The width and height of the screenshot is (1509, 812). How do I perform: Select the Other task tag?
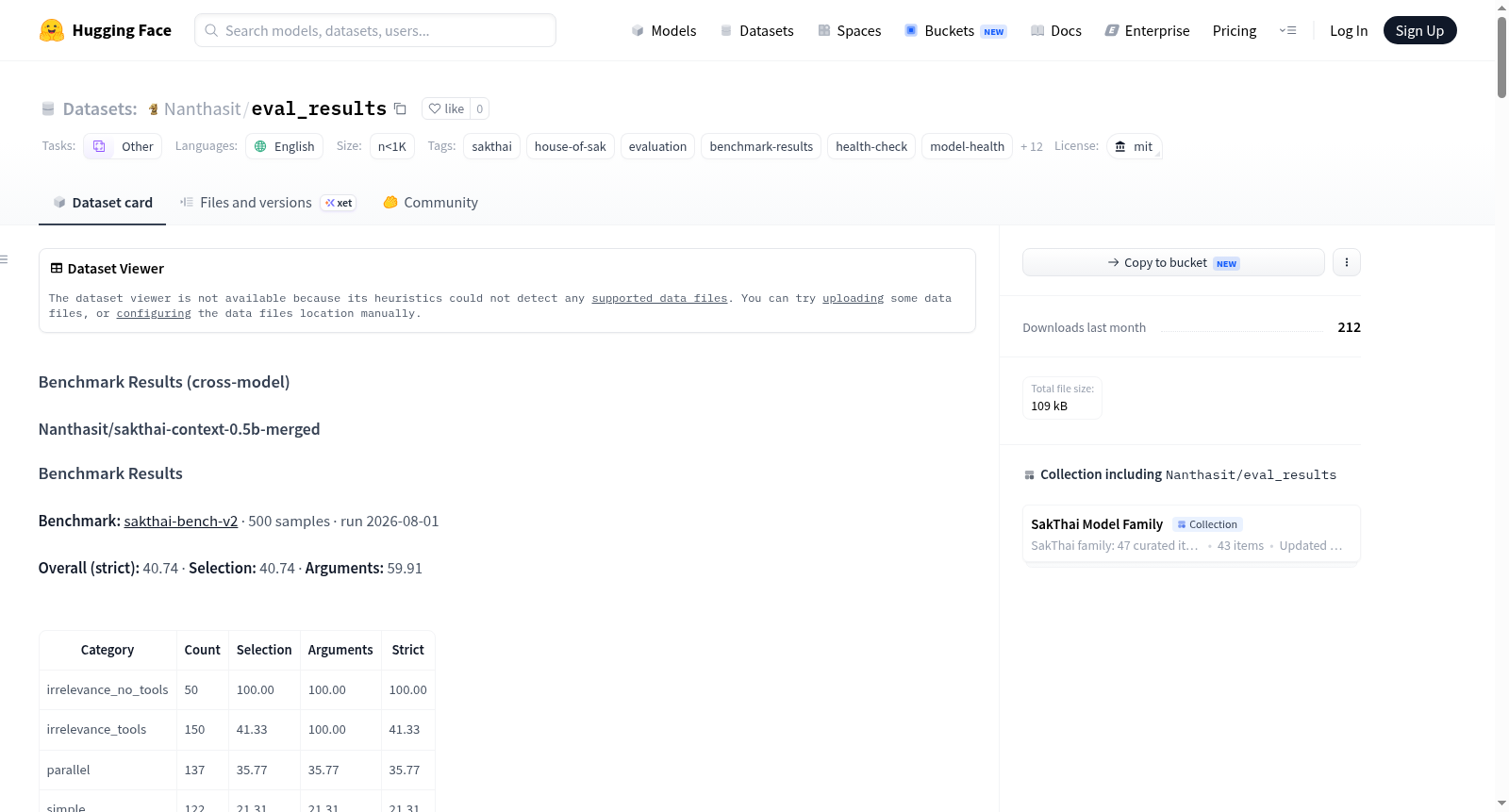pyautogui.click(x=123, y=146)
